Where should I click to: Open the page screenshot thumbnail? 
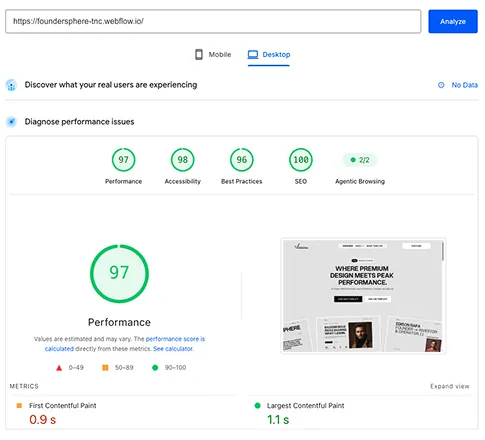(x=363, y=296)
